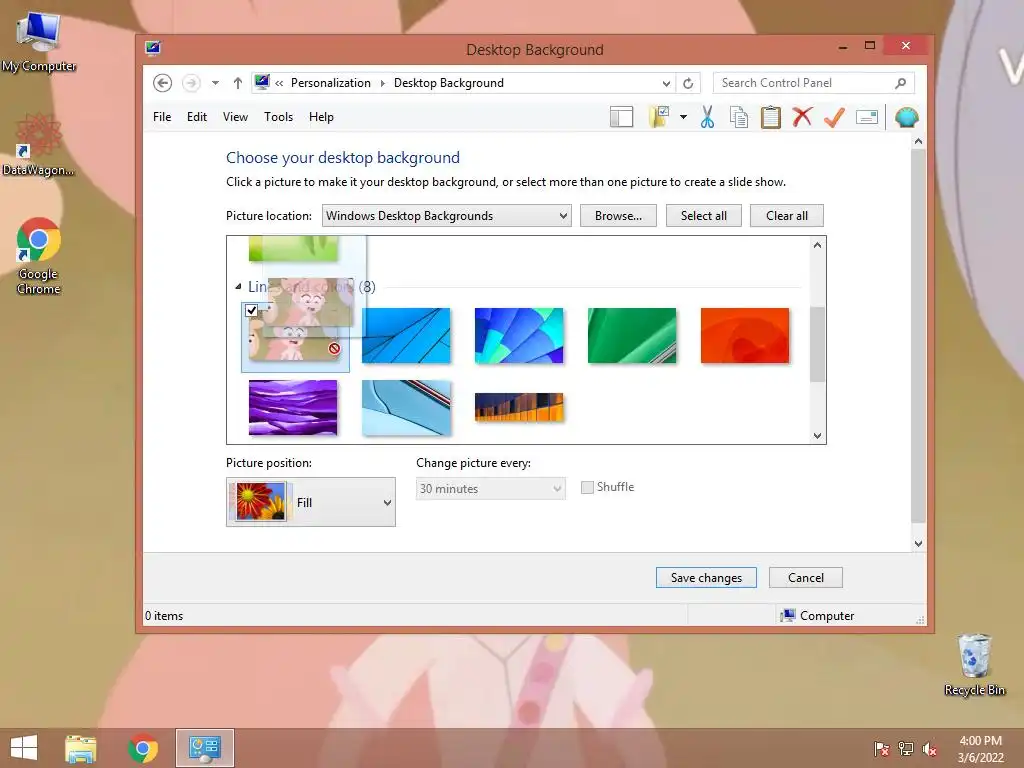Click the Copy toolbar icon
The image size is (1024, 768).
tap(739, 117)
